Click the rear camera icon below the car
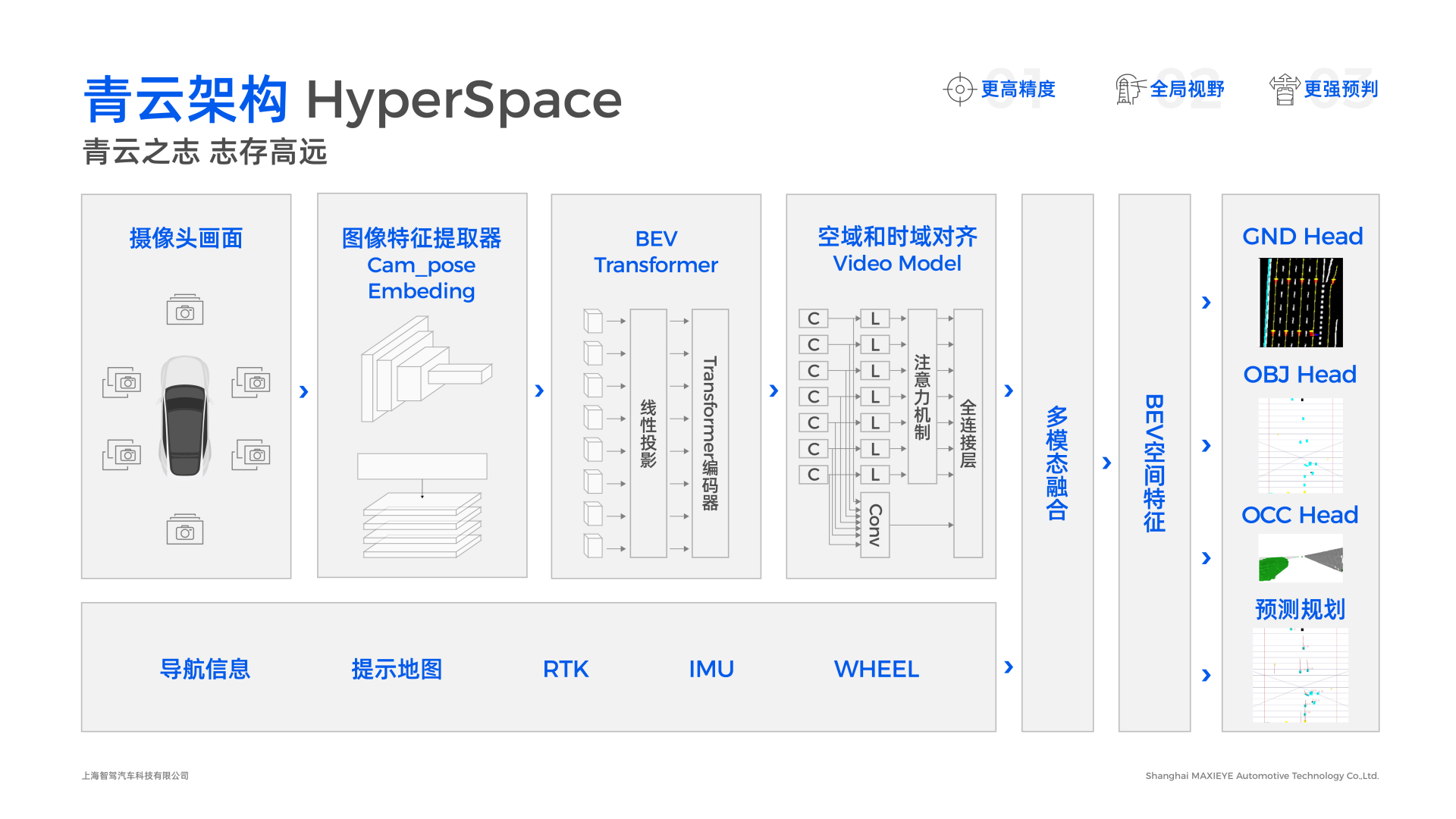The width and height of the screenshot is (1456, 819). pos(185,529)
